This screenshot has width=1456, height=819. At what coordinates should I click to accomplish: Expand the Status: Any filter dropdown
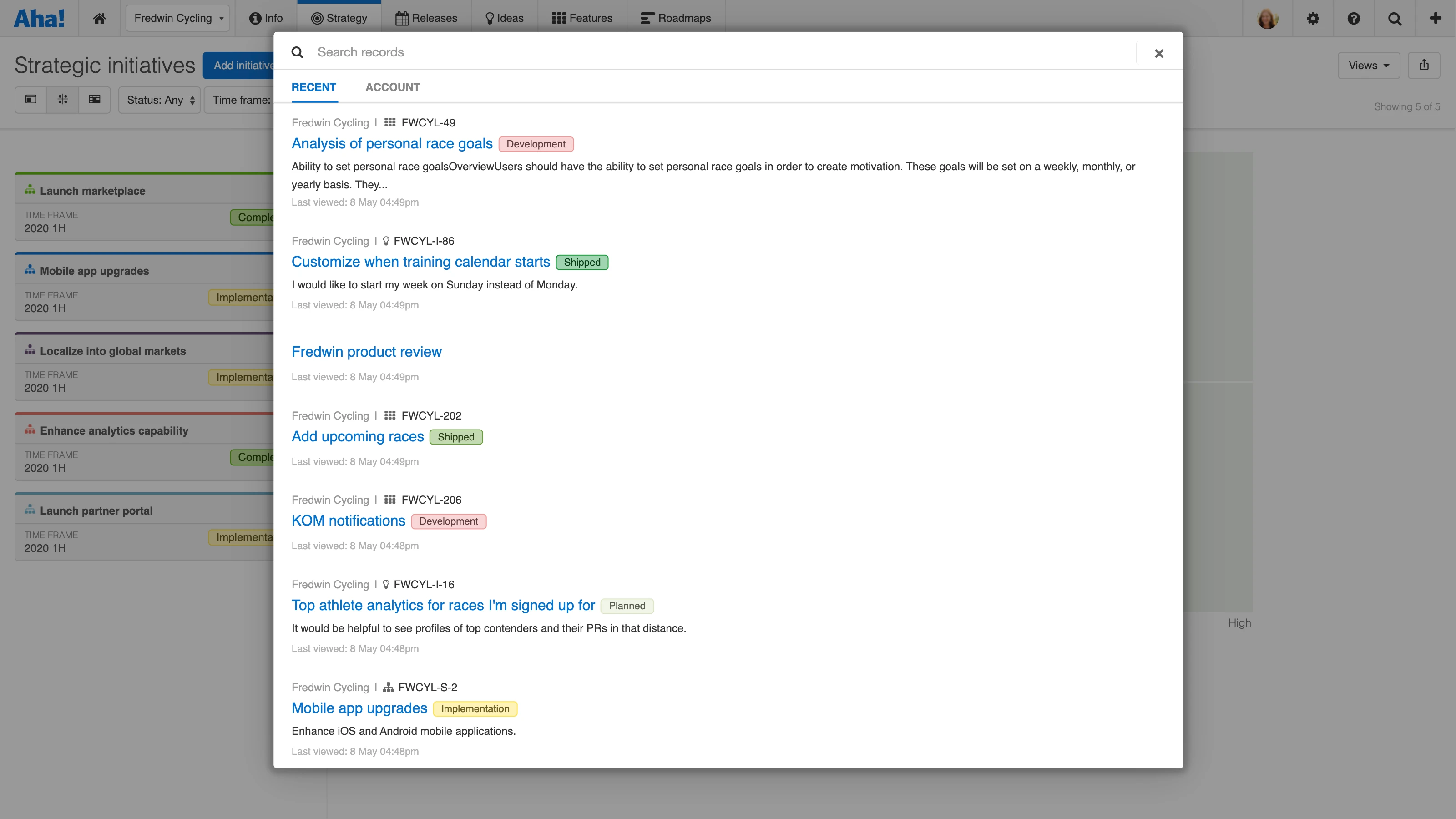160,100
